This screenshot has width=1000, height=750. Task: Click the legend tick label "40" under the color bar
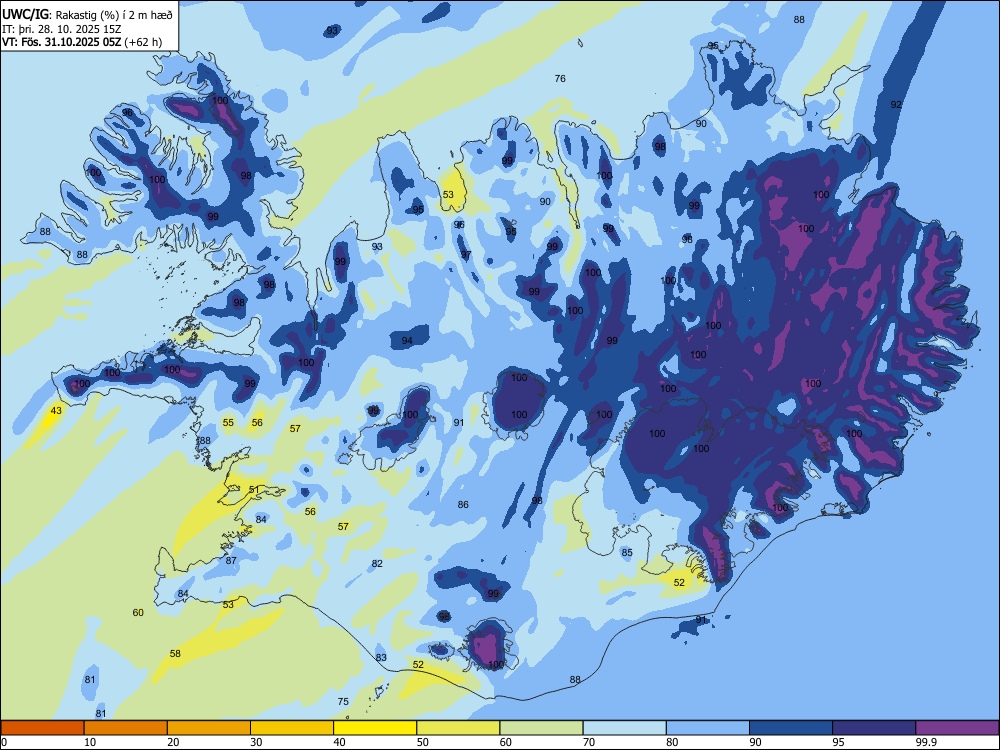(x=339, y=742)
